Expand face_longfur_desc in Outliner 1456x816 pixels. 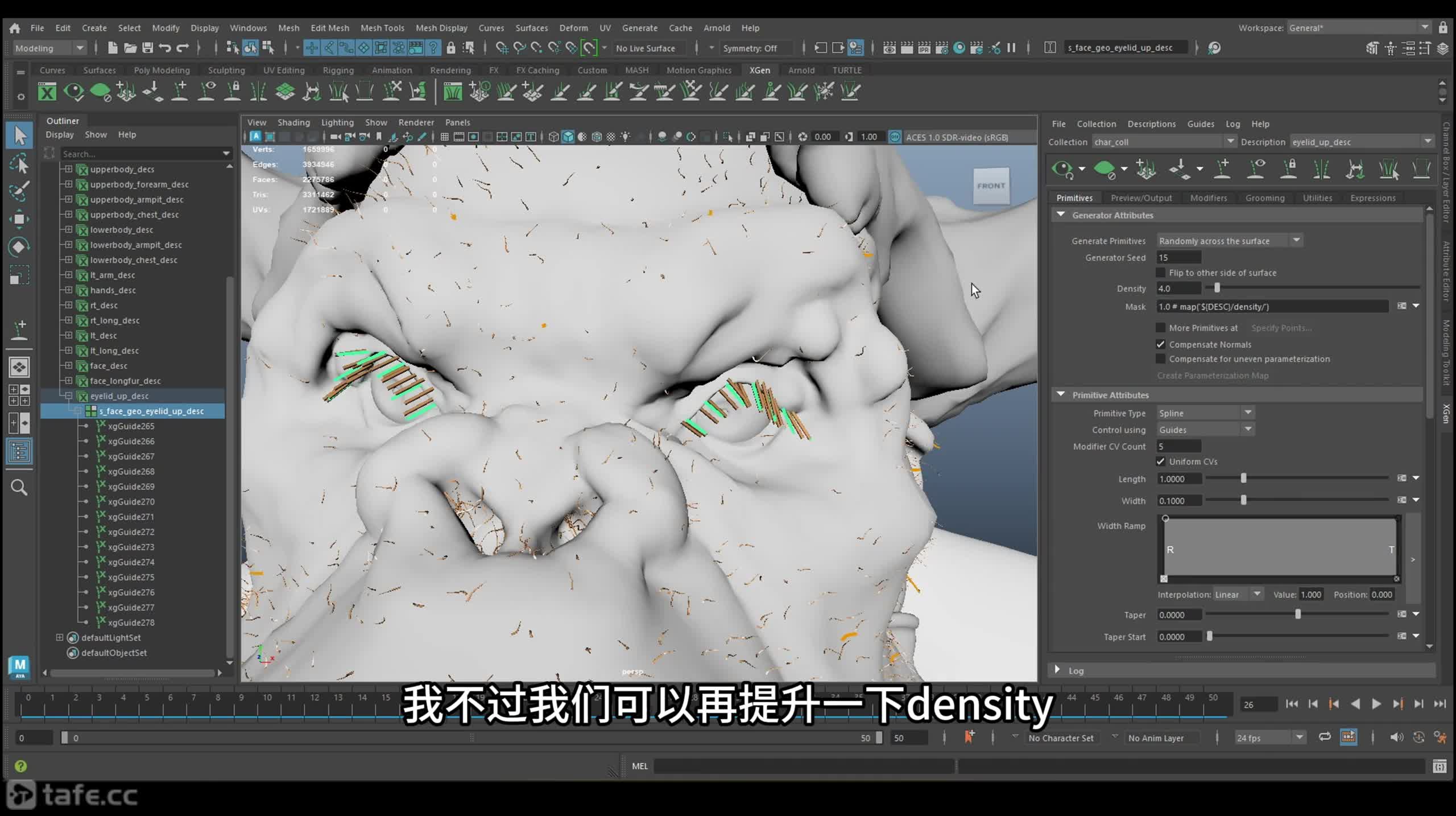[69, 381]
